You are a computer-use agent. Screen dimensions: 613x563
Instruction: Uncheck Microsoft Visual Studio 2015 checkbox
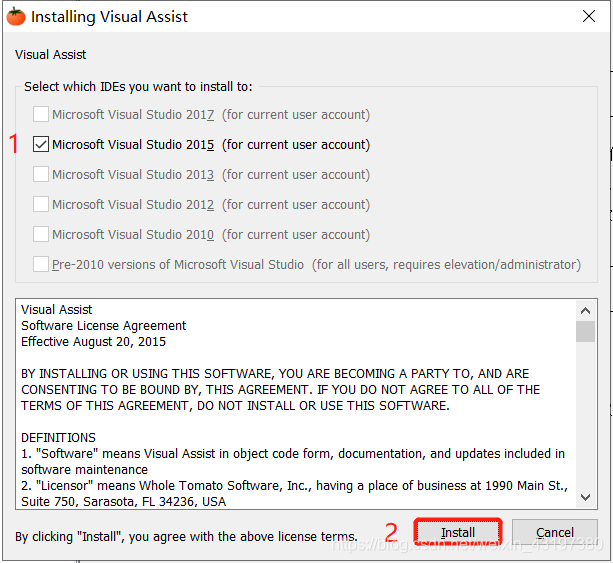pos(41,144)
